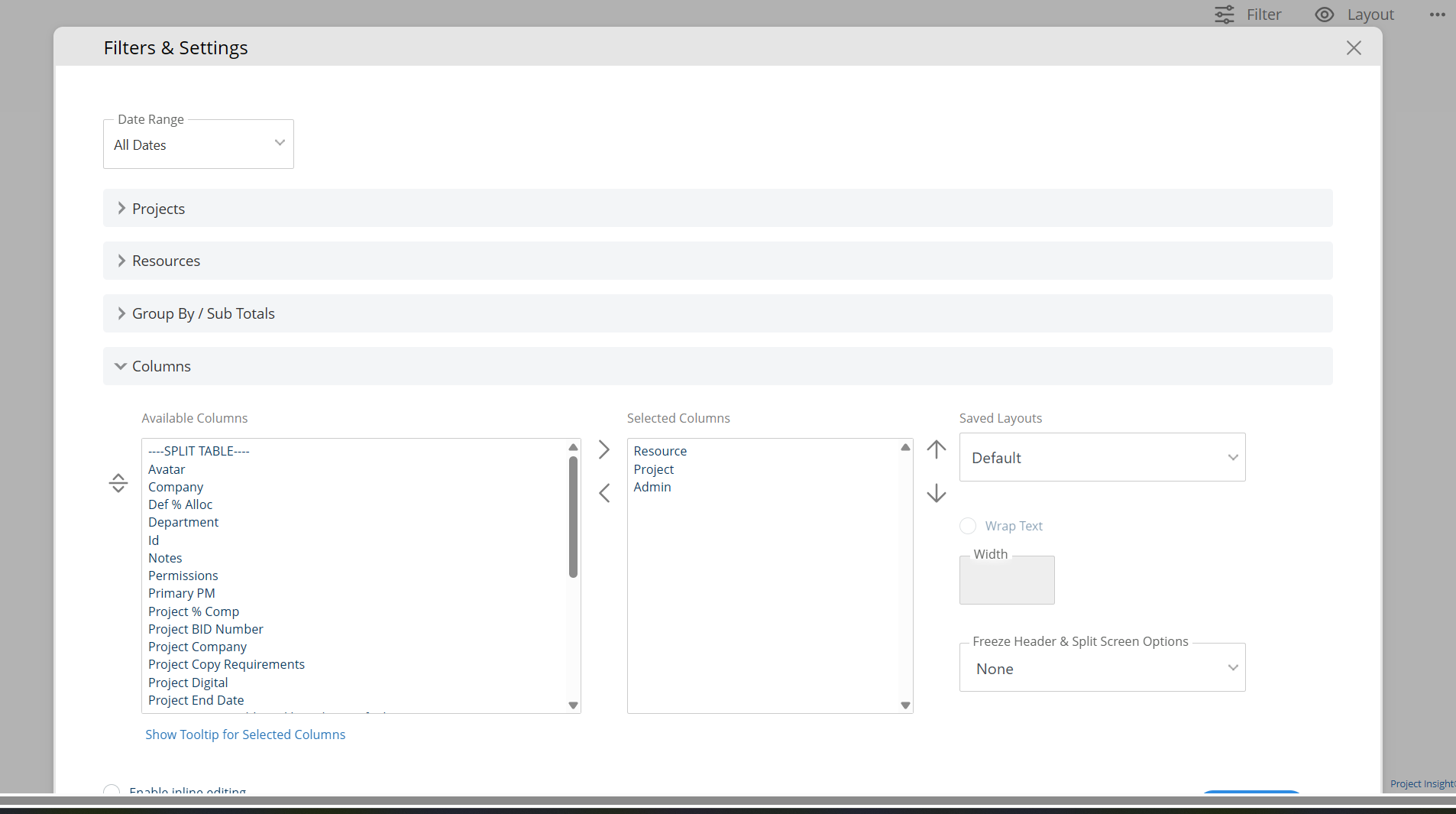1456x814 pixels.
Task: Open the Date Range dropdown
Action: click(x=199, y=144)
